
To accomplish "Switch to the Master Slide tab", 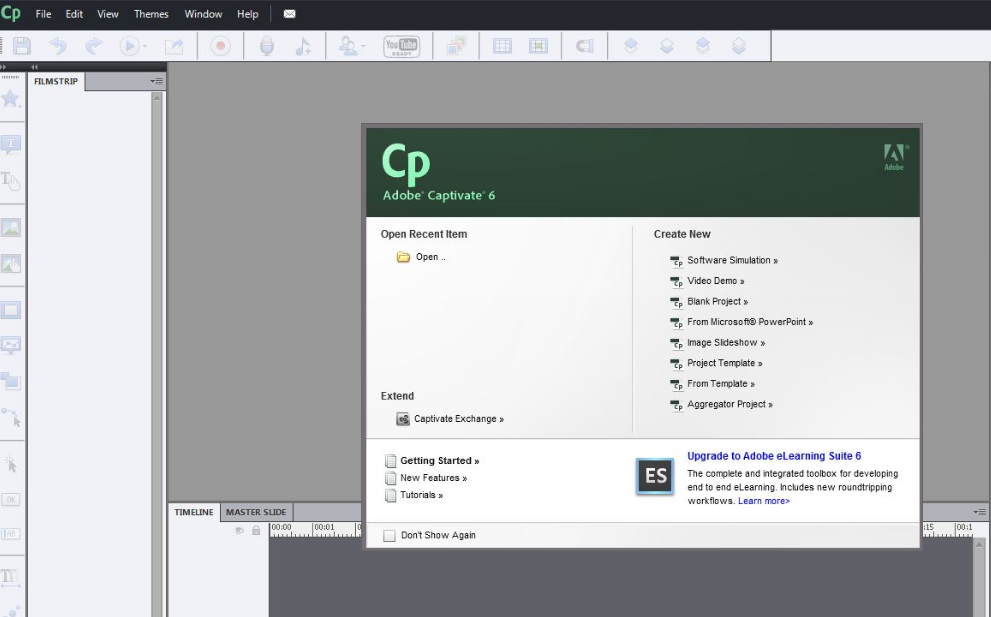I will pos(256,512).
